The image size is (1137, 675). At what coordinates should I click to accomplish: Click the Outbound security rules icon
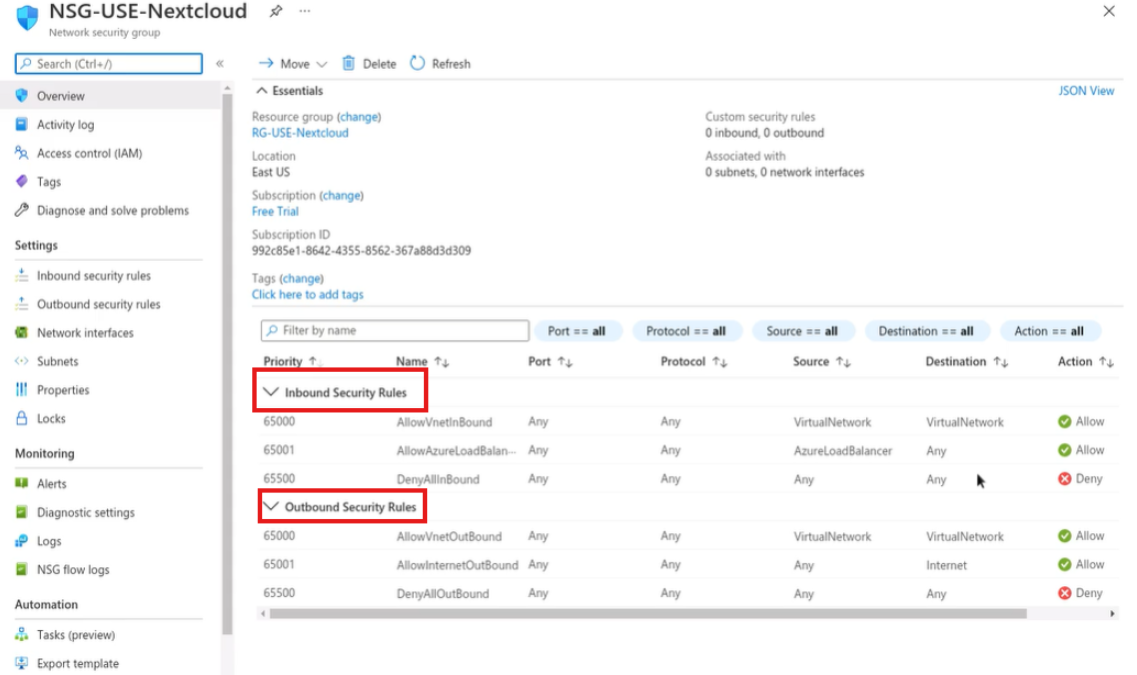pos(22,304)
